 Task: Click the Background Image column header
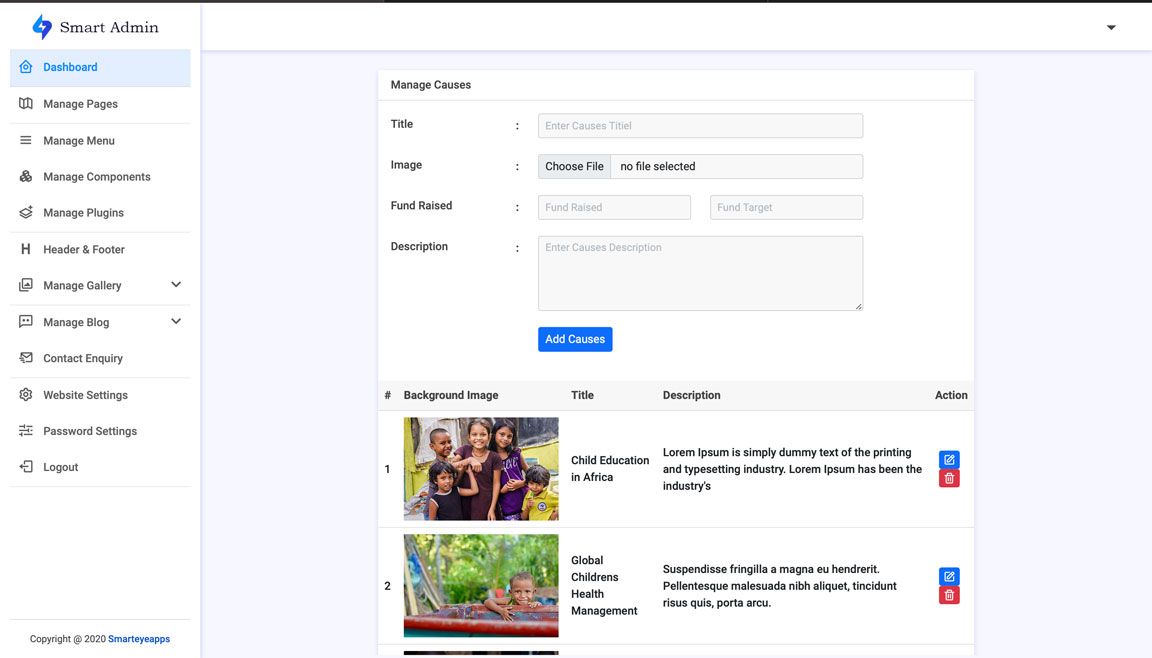(x=450, y=395)
